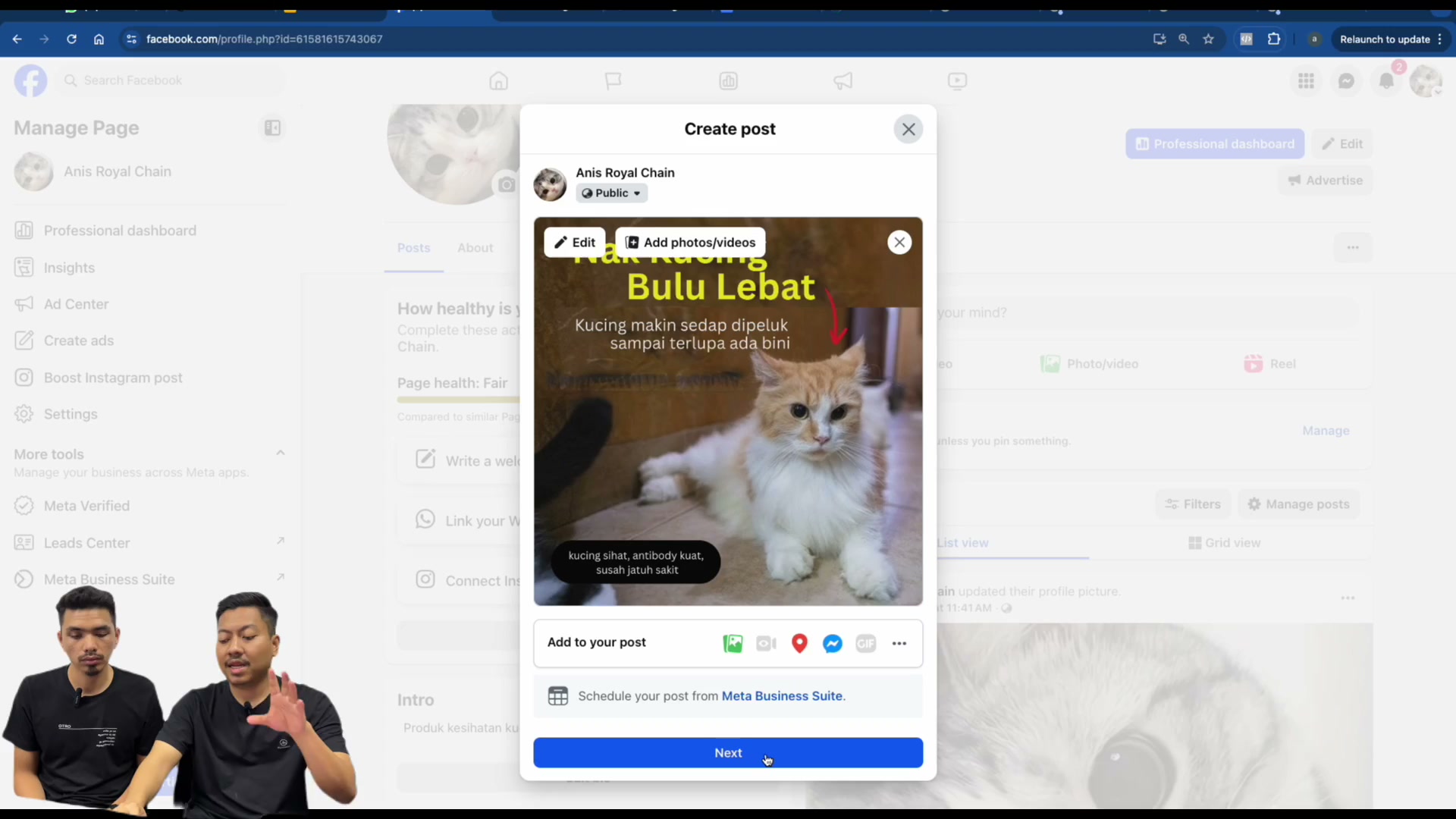This screenshot has width=1456, height=819.
Task: Bookmark this page with the star icon
Action: tap(1208, 39)
